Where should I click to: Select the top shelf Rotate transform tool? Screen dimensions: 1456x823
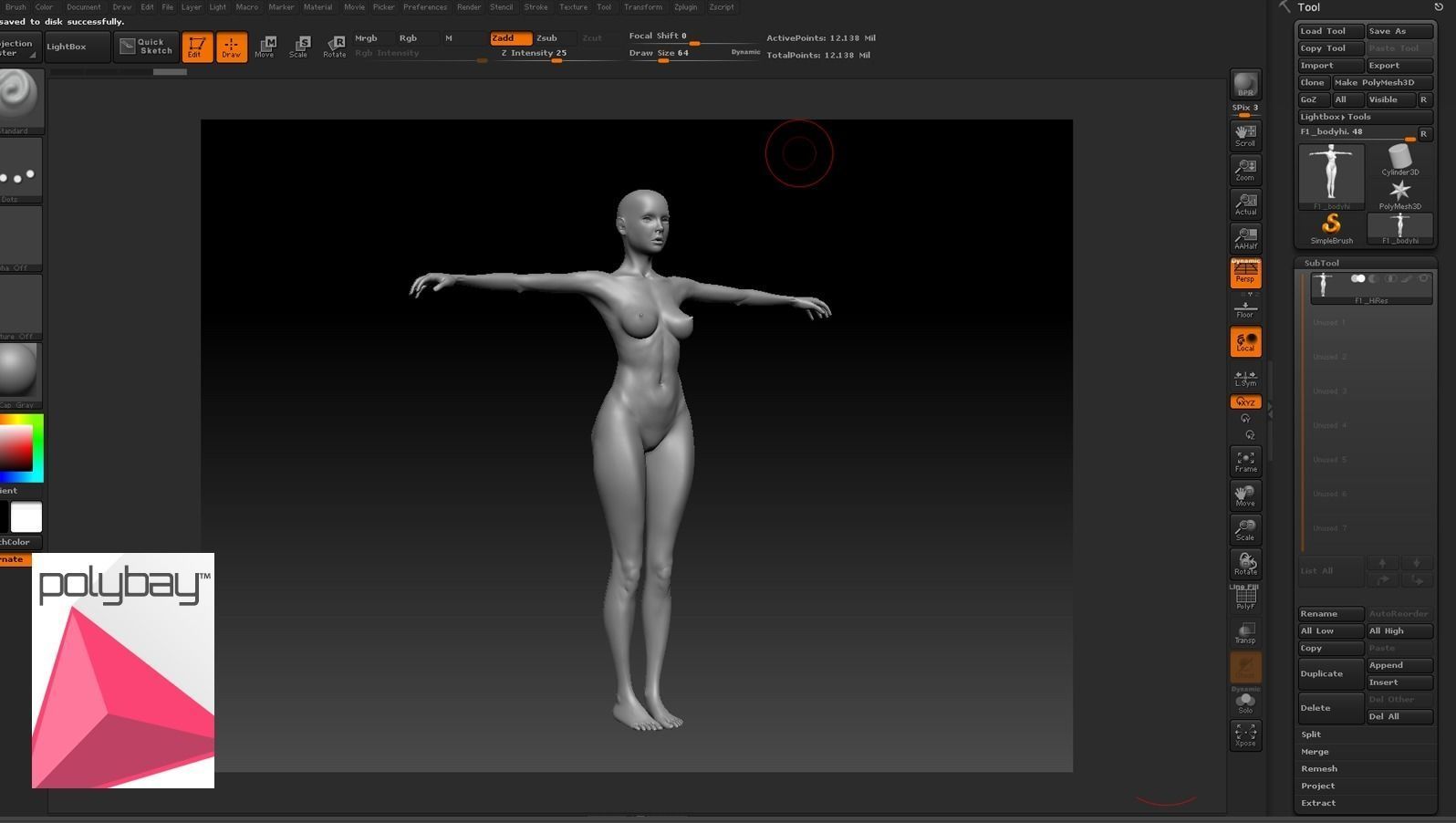(x=334, y=47)
